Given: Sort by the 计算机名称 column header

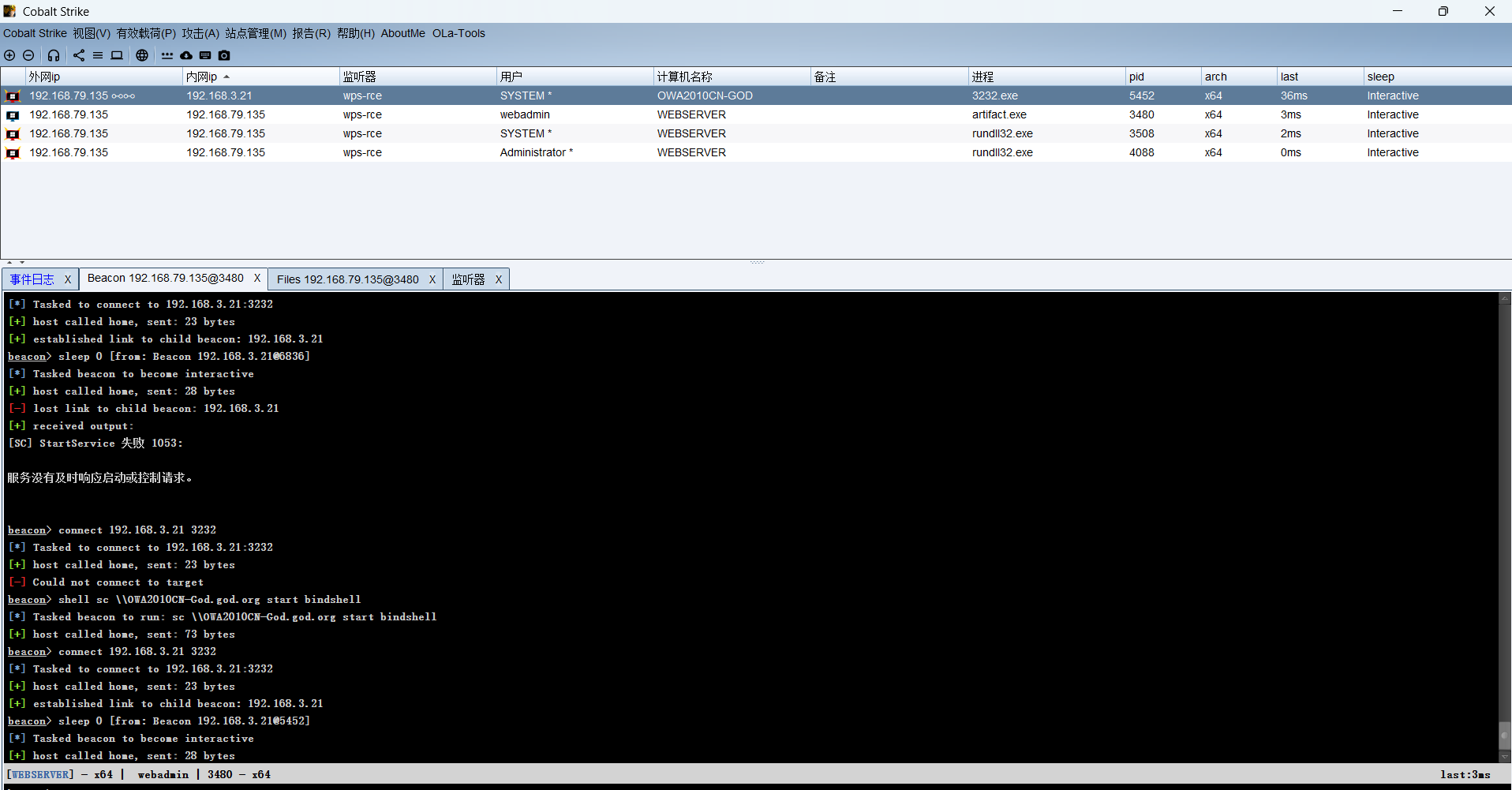Looking at the screenshot, I should point(732,77).
